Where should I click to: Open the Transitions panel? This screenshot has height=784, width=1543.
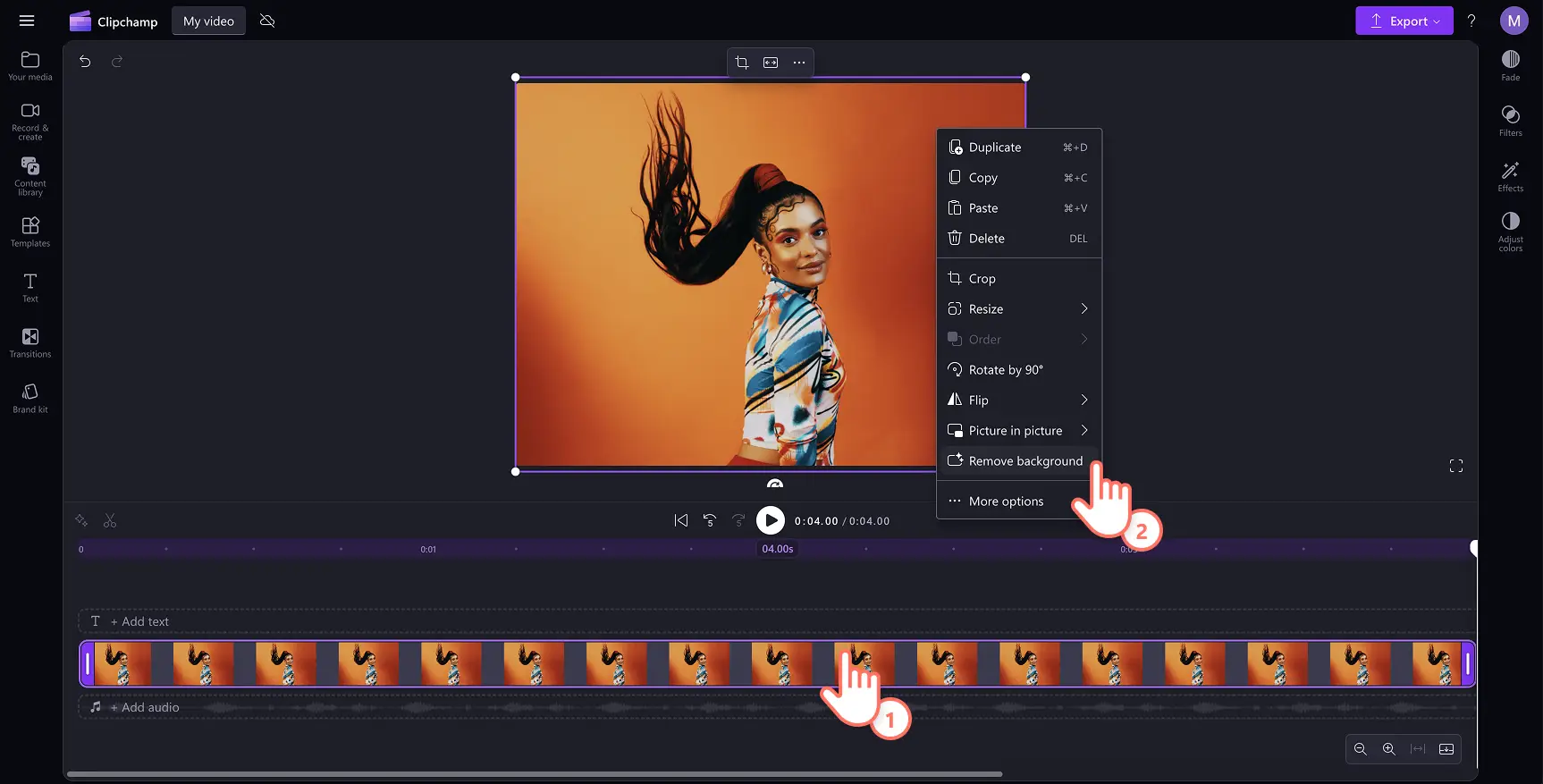tap(30, 342)
